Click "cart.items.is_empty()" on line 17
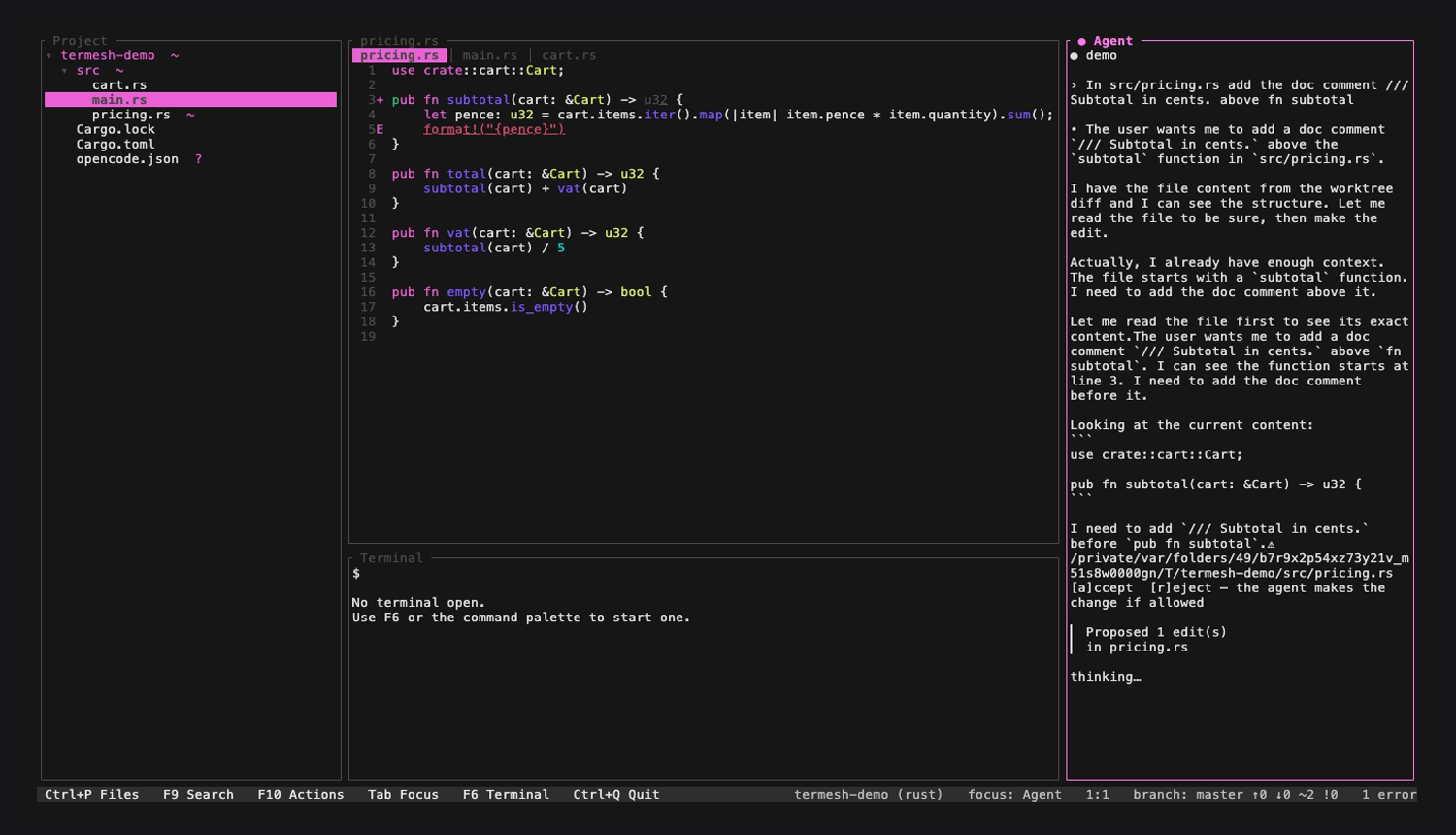Viewport: 1456px width, 835px height. point(506,307)
